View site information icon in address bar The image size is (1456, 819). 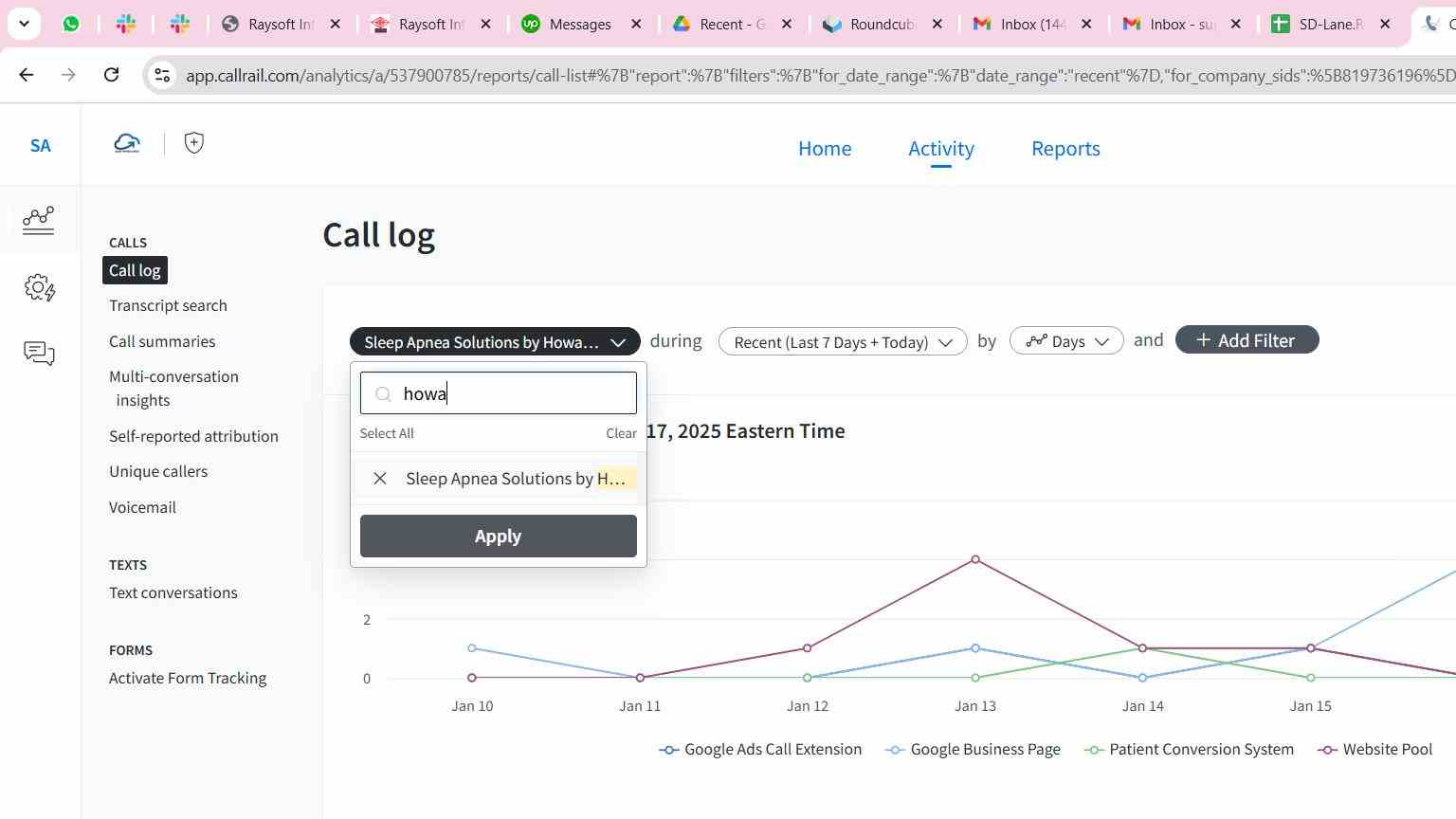point(162,75)
